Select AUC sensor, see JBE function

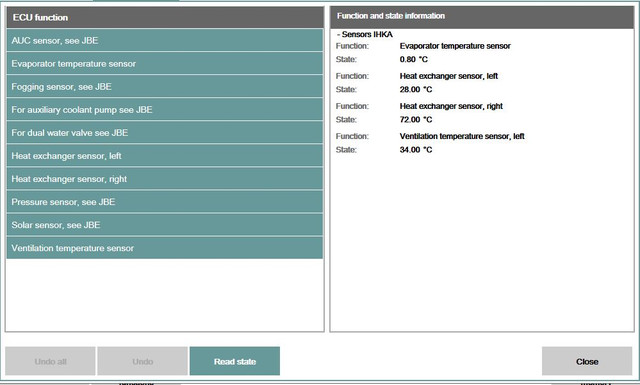[x=164, y=40]
